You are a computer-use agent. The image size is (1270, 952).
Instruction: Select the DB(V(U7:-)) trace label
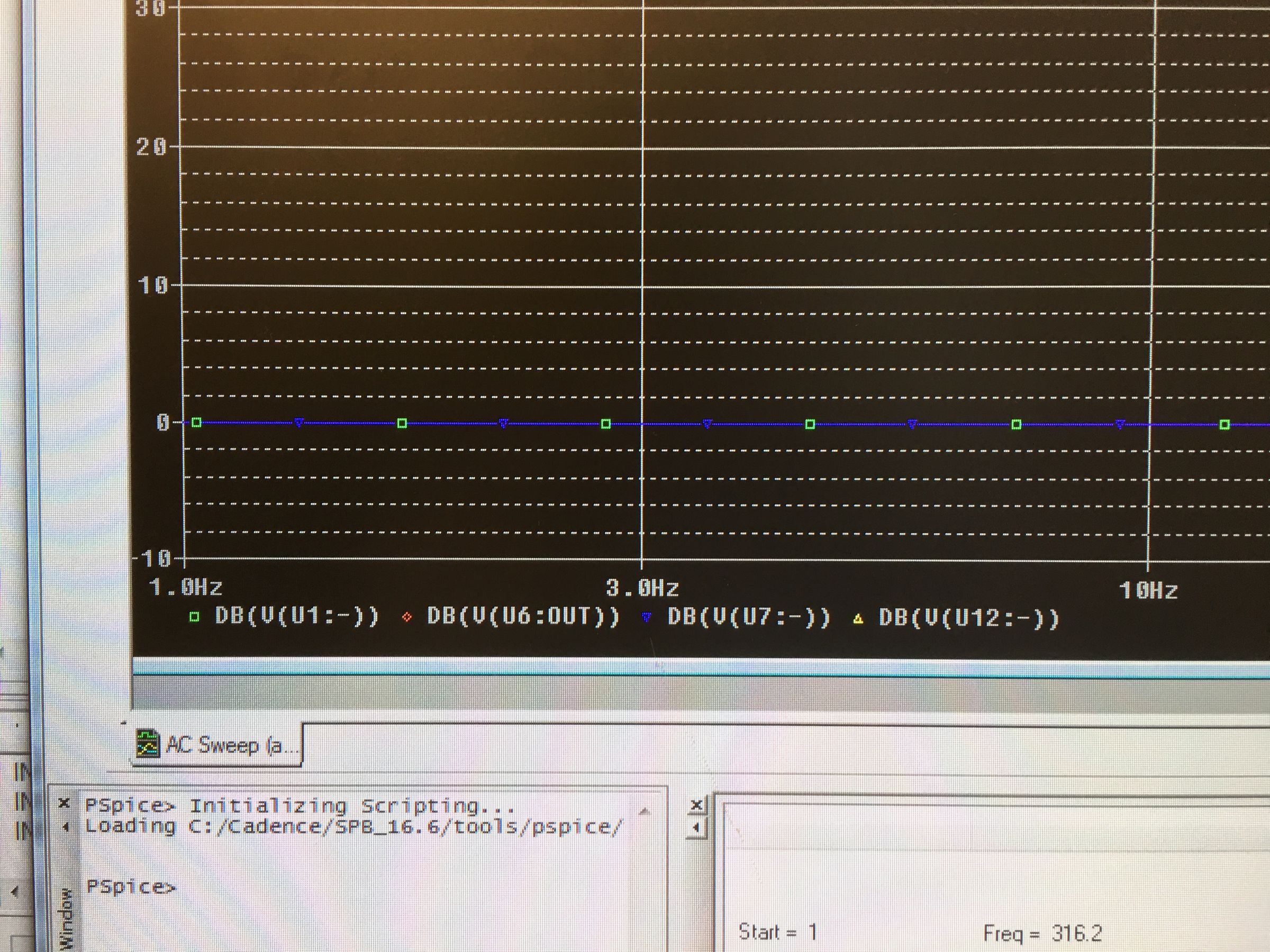tap(749, 617)
